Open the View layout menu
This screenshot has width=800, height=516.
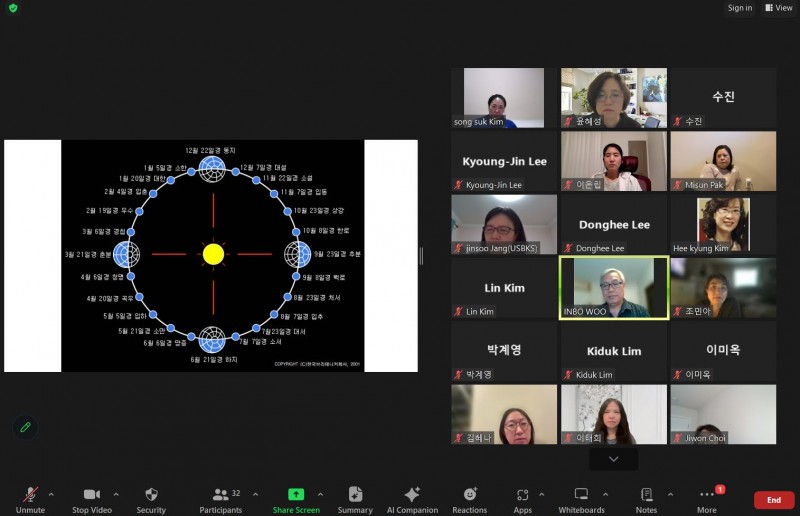coord(778,8)
